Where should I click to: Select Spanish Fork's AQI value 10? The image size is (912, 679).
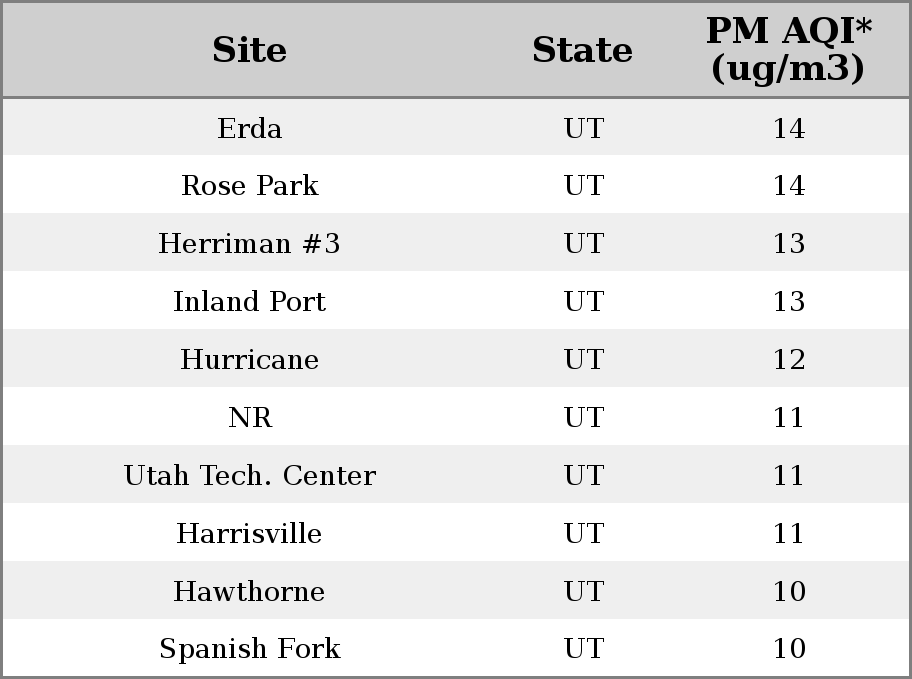(x=789, y=649)
